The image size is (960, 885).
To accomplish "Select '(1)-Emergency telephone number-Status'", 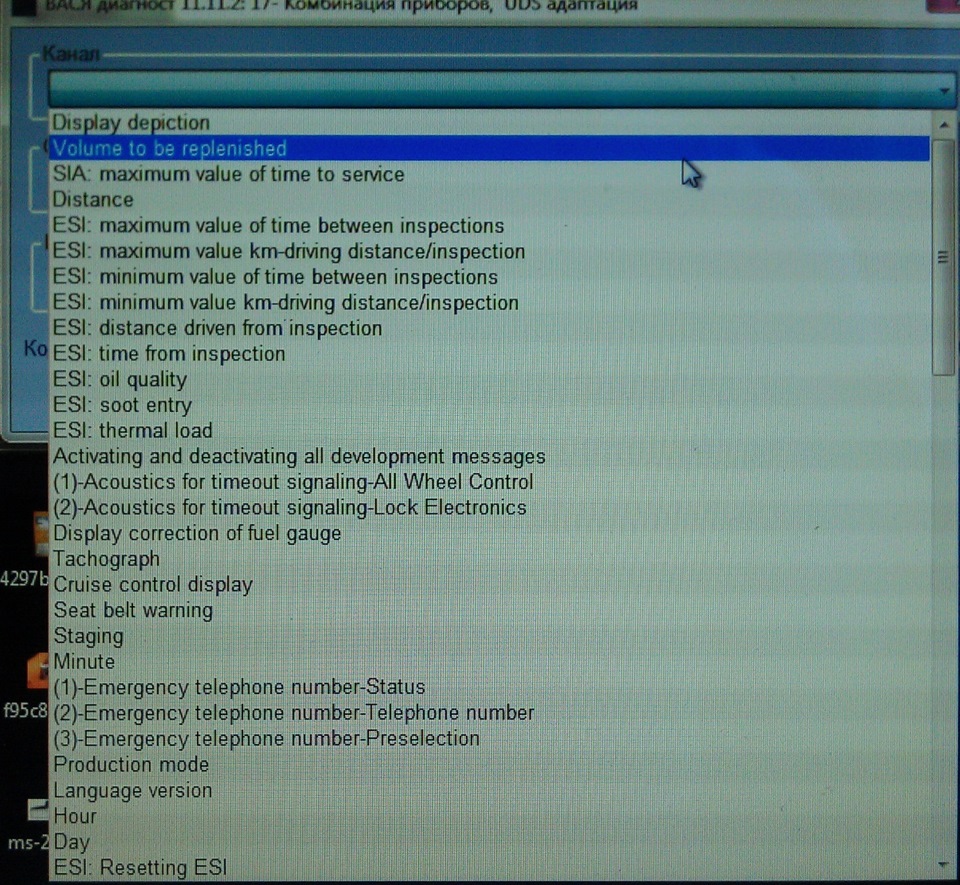I will coord(490,688).
